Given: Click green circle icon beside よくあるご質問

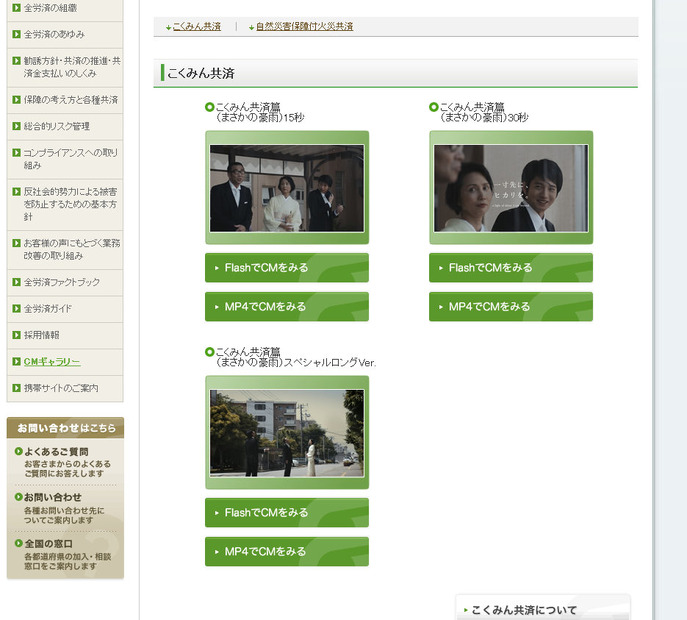Looking at the screenshot, I should (18, 451).
